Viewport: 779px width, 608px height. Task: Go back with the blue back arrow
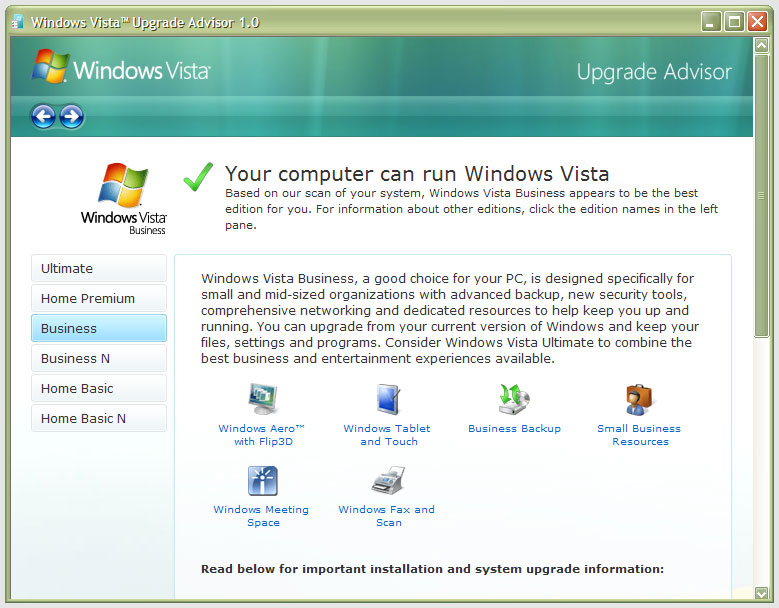(x=43, y=117)
